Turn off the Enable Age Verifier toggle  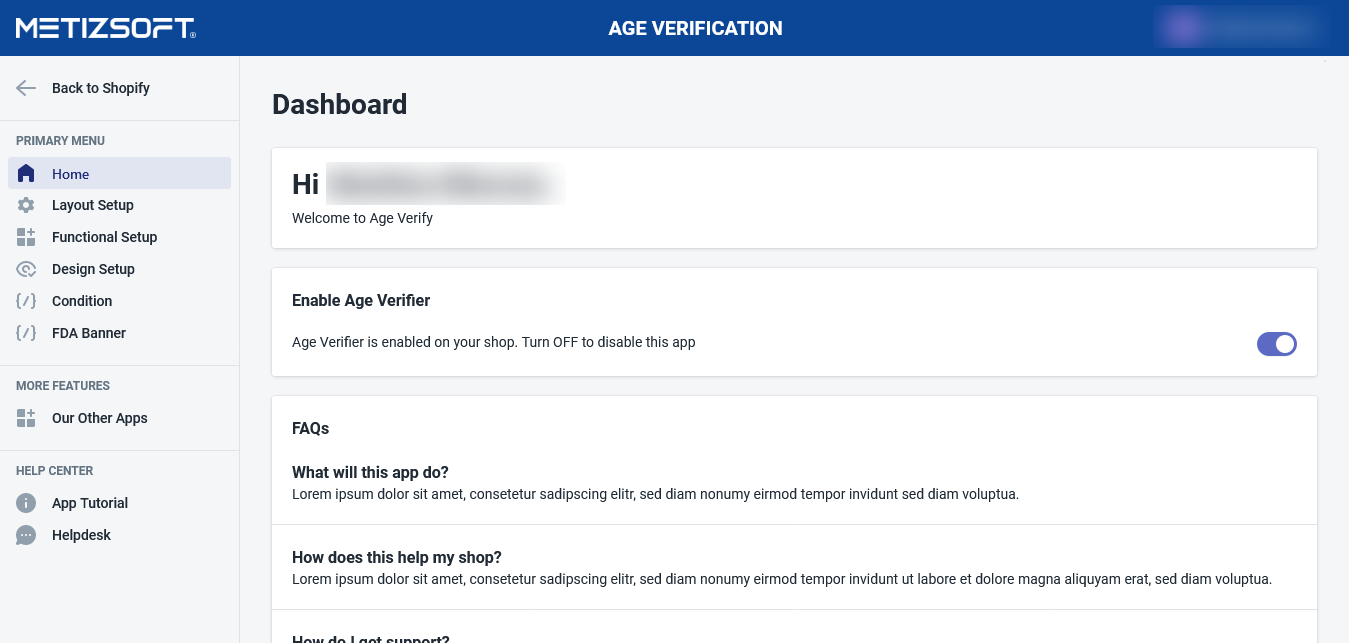(1276, 344)
